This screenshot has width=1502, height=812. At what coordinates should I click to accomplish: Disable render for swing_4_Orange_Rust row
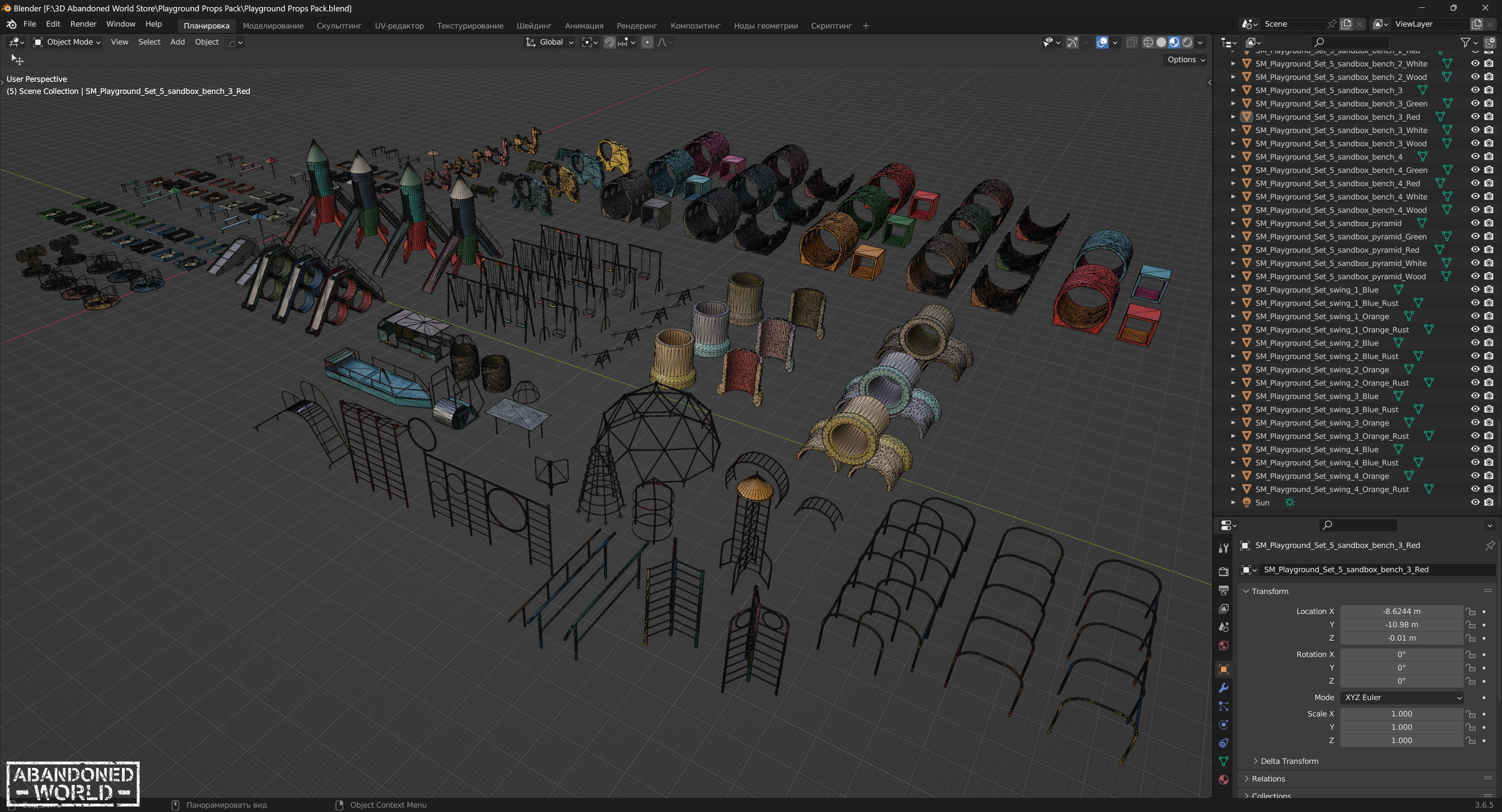point(1489,489)
